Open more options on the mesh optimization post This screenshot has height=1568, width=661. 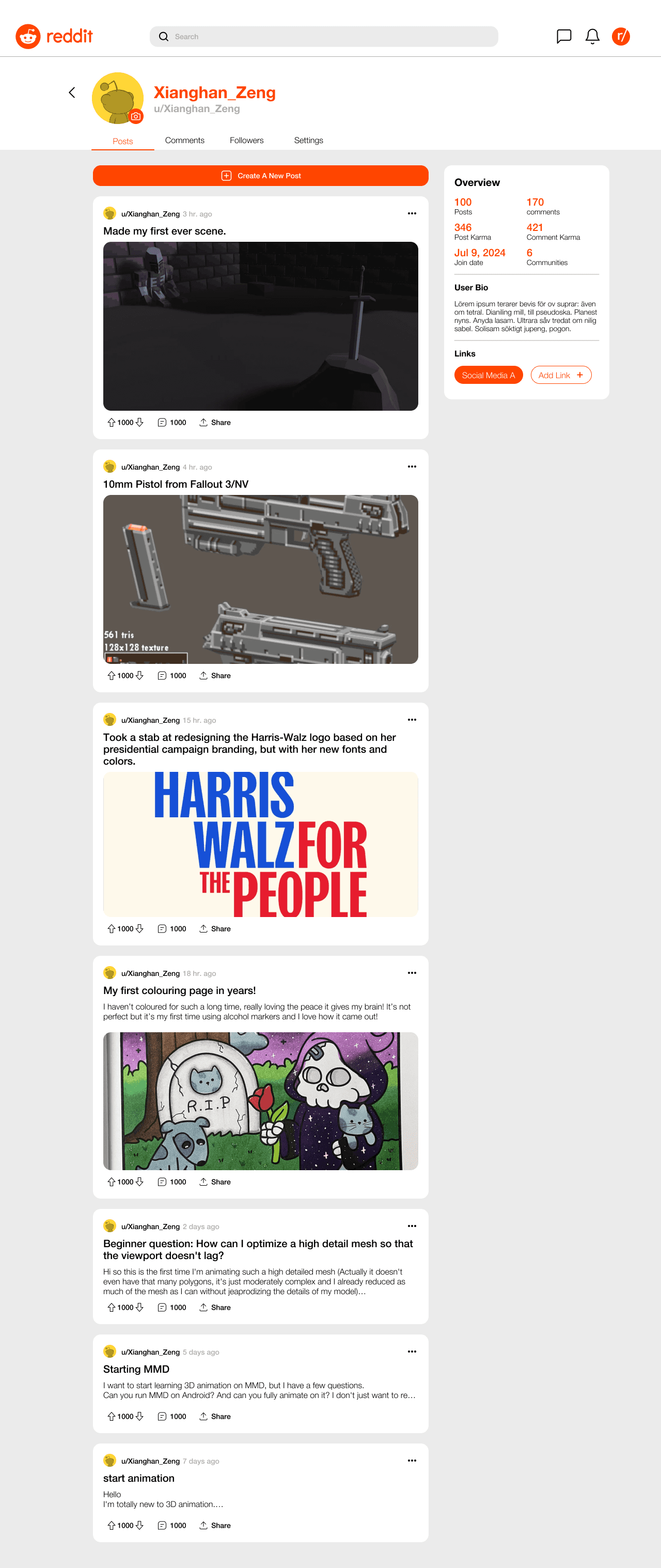[412, 1226]
